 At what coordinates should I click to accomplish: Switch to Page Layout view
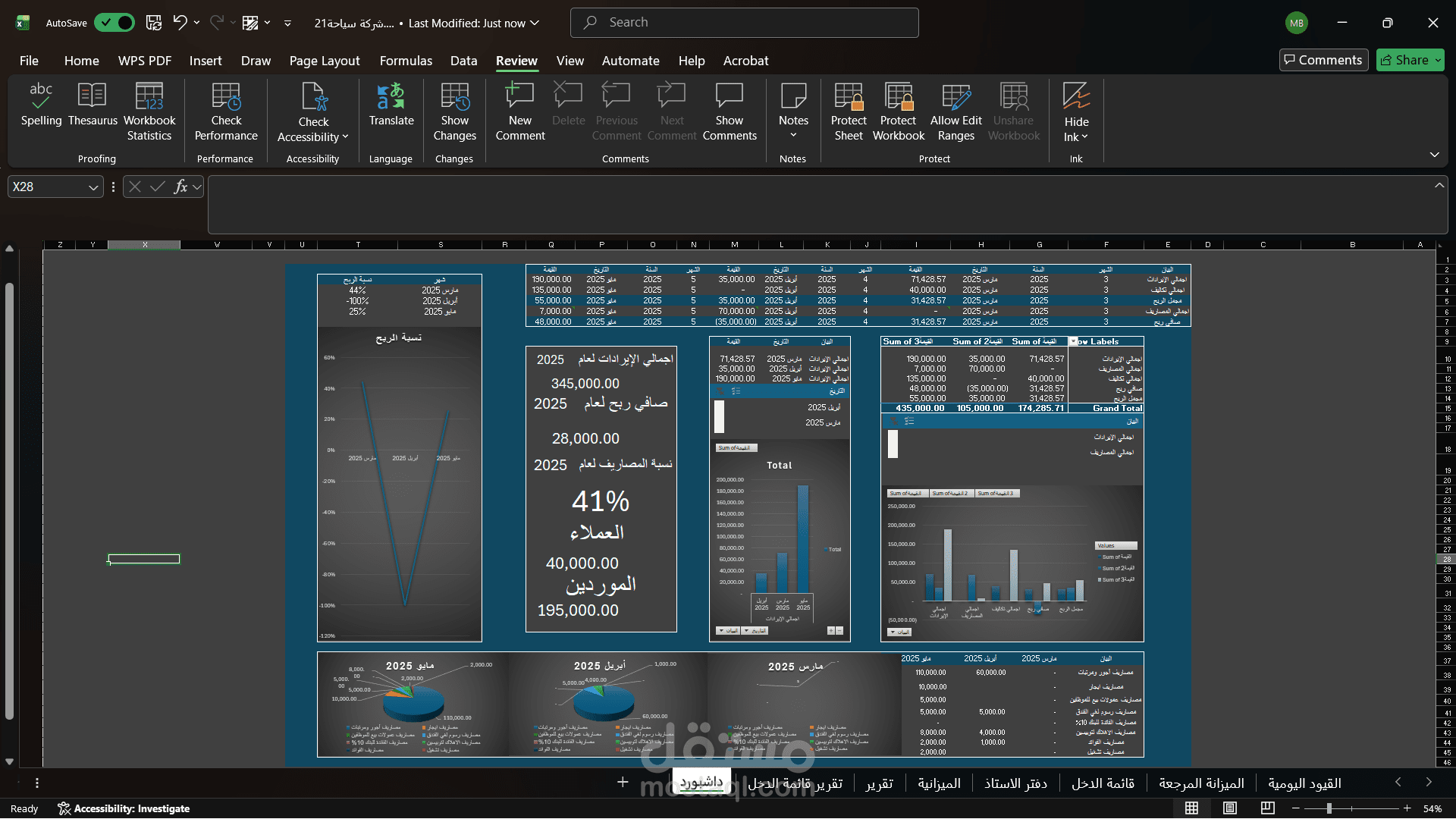tap(1230, 808)
